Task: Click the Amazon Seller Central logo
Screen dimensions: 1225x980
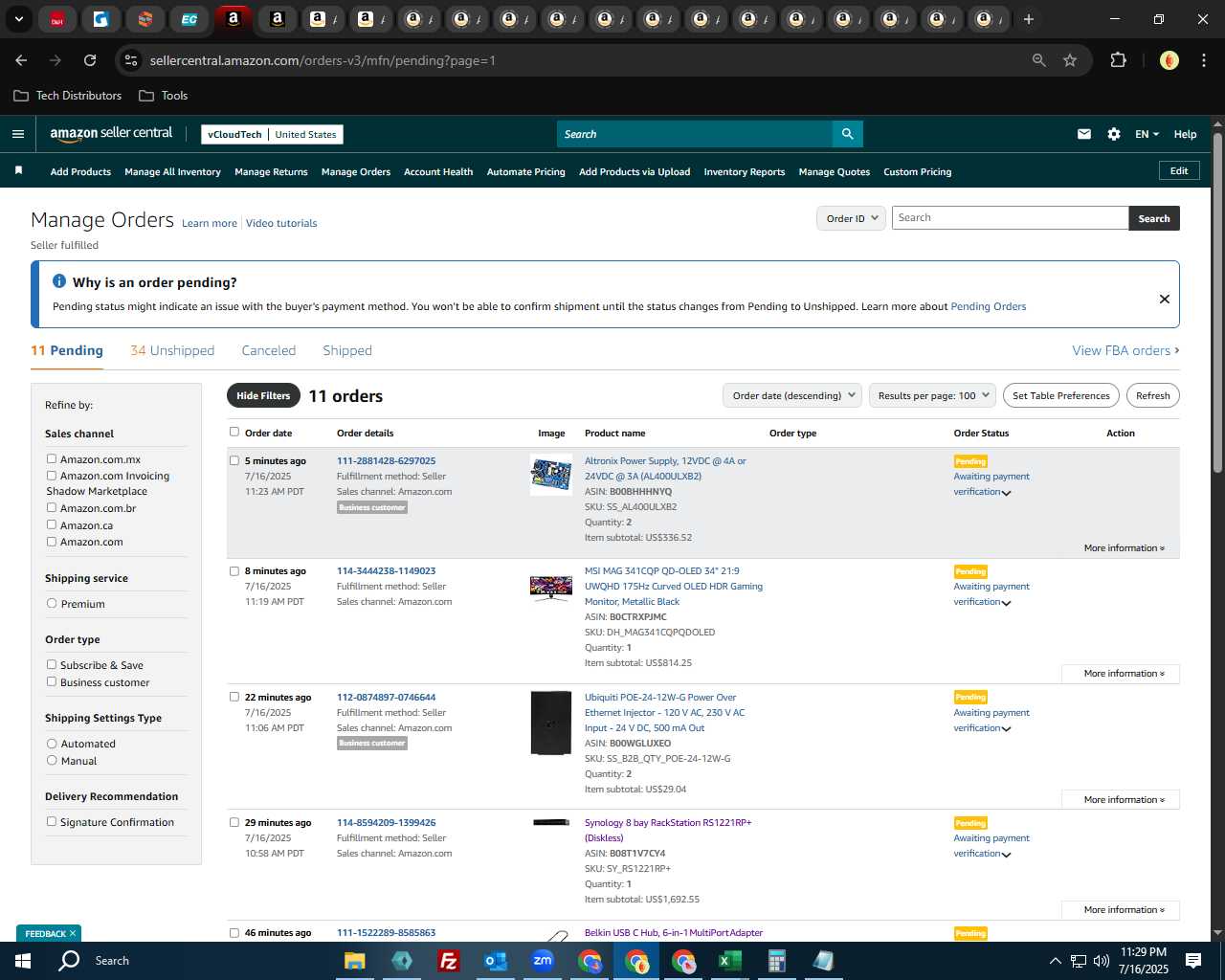Action: [x=111, y=134]
